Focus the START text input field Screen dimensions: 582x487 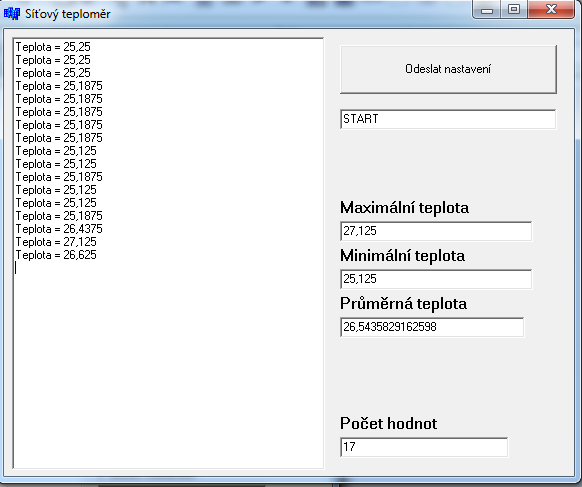point(448,119)
